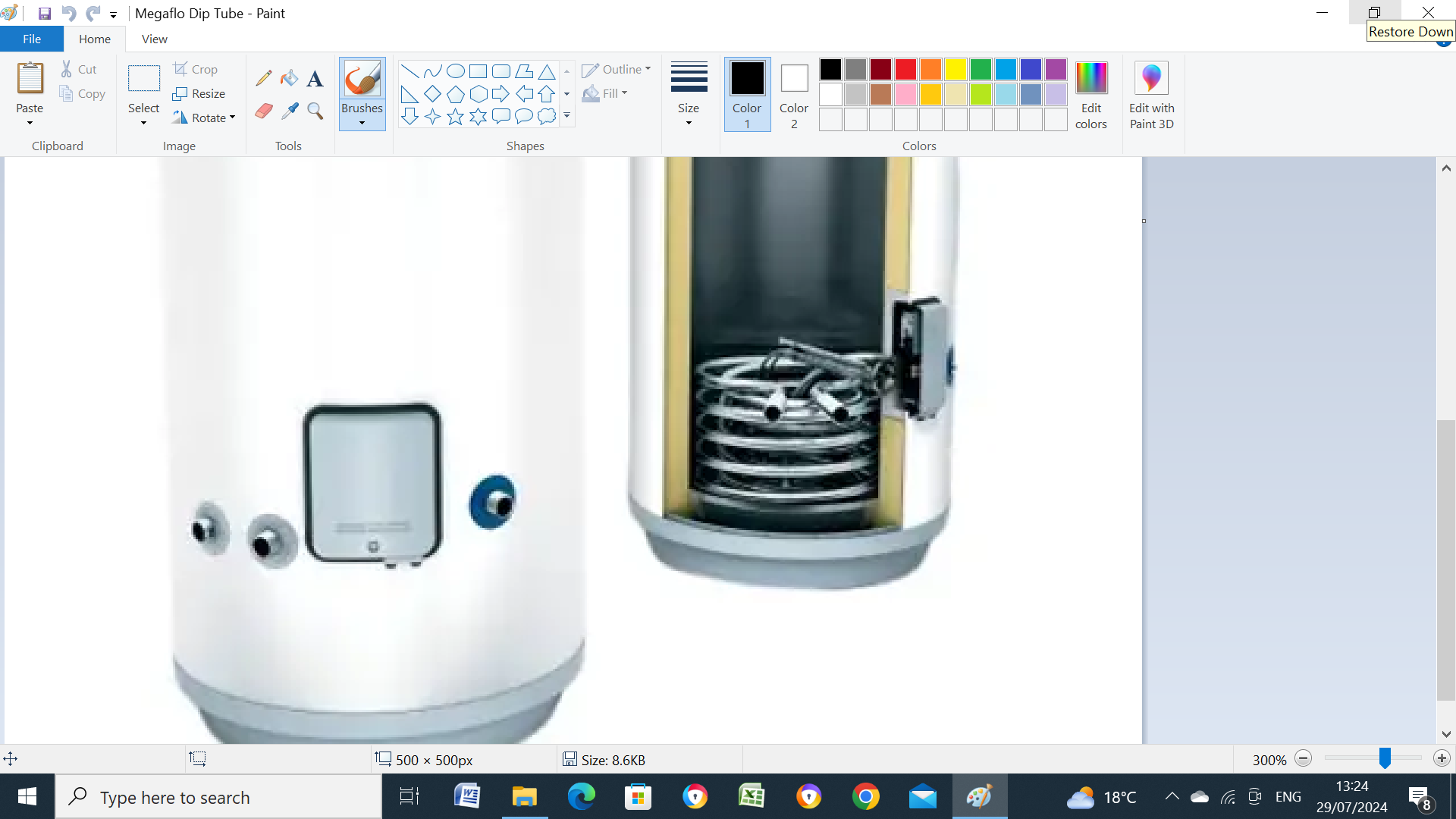Open the File menu
Image resolution: width=1456 pixels, height=819 pixels.
pyautogui.click(x=32, y=39)
